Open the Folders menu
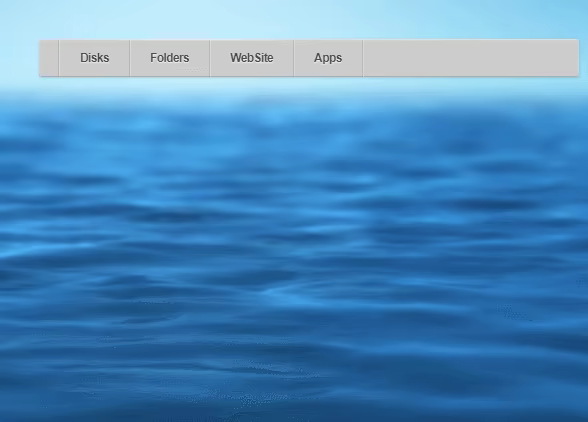Image resolution: width=588 pixels, height=422 pixels. (x=170, y=58)
